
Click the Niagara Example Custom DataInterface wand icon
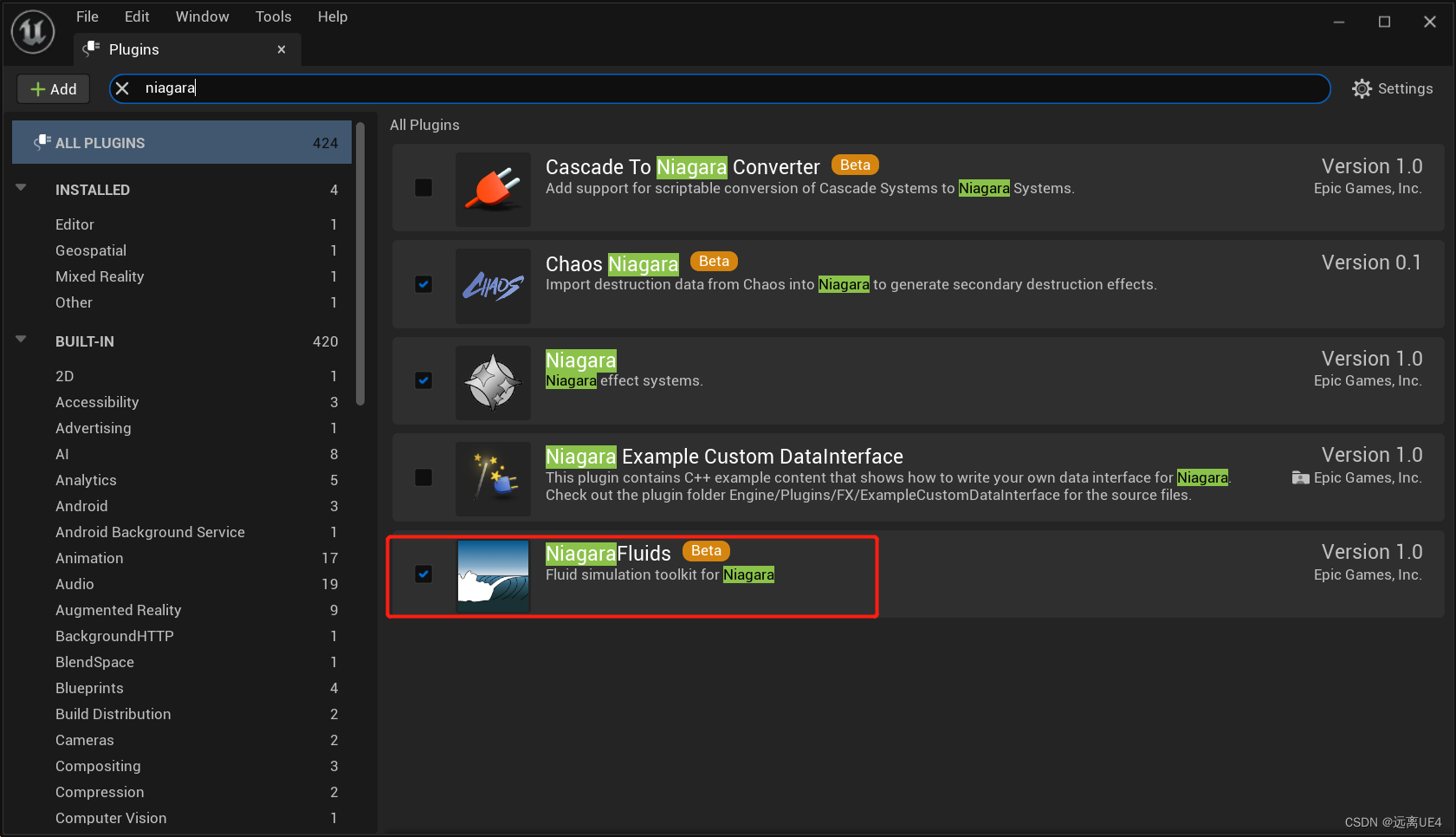tap(493, 478)
